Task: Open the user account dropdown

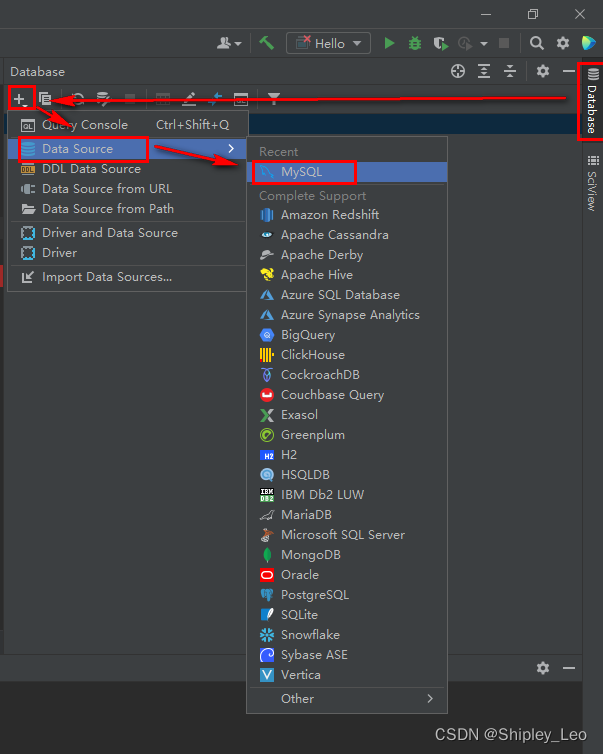Action: [x=229, y=43]
